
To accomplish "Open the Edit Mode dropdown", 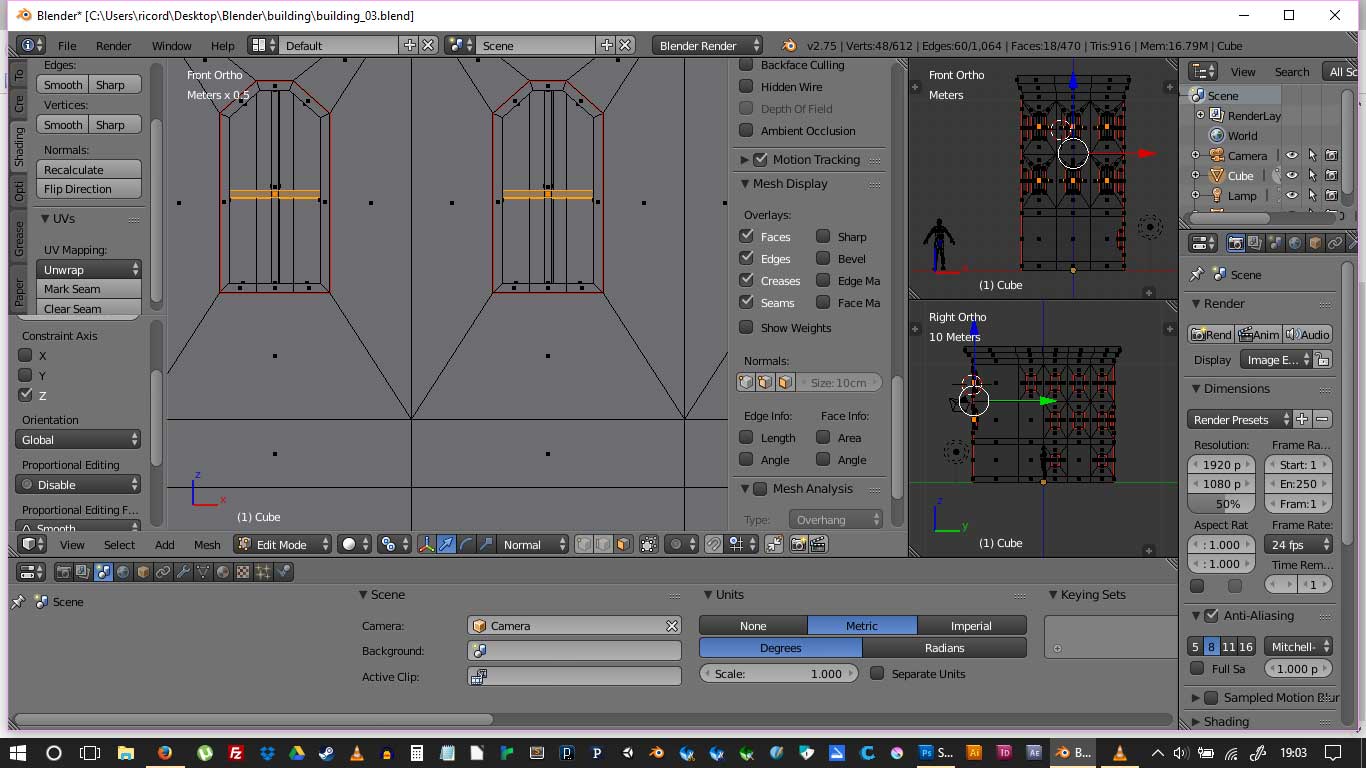I will (282, 544).
